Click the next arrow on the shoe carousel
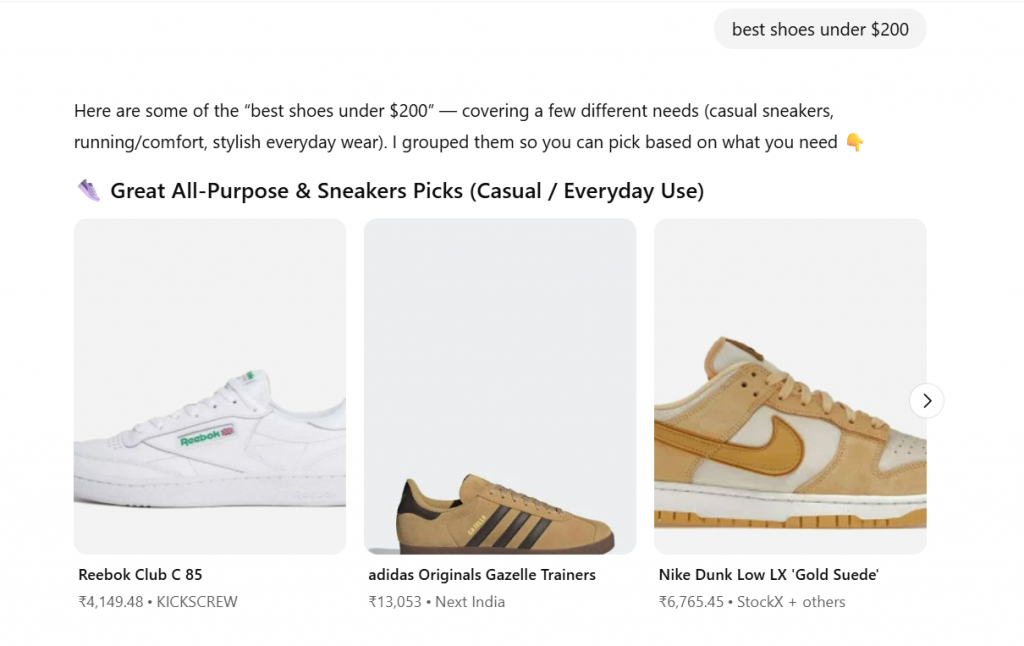Screen dimensions: 1024x646 tap(926, 401)
